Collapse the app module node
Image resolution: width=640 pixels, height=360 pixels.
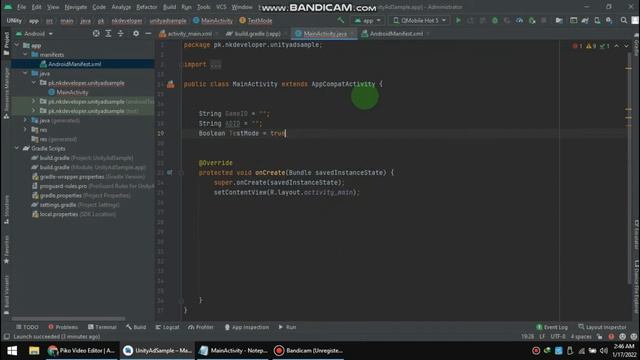point(17,45)
